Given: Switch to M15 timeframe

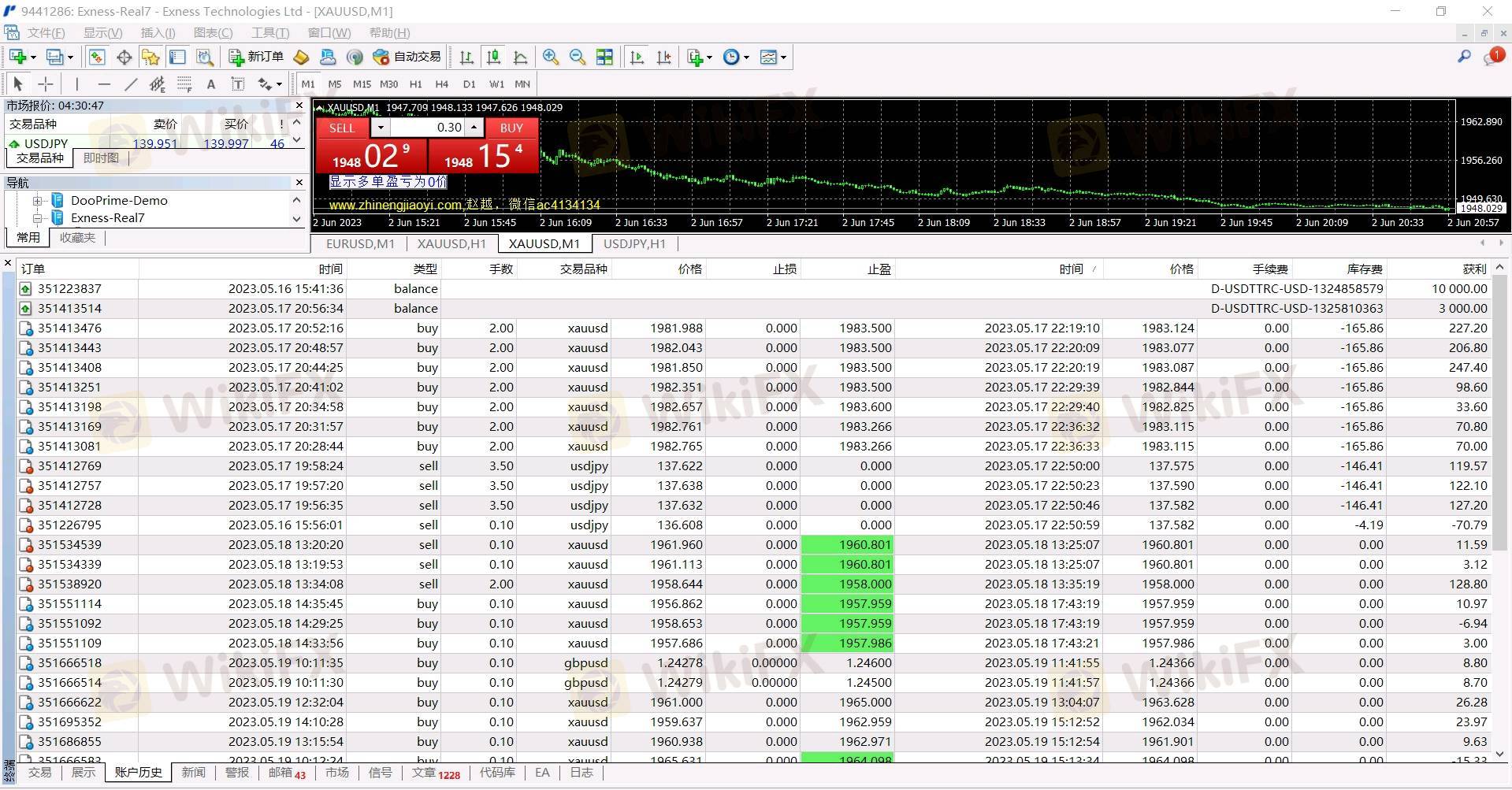Looking at the screenshot, I should [362, 83].
